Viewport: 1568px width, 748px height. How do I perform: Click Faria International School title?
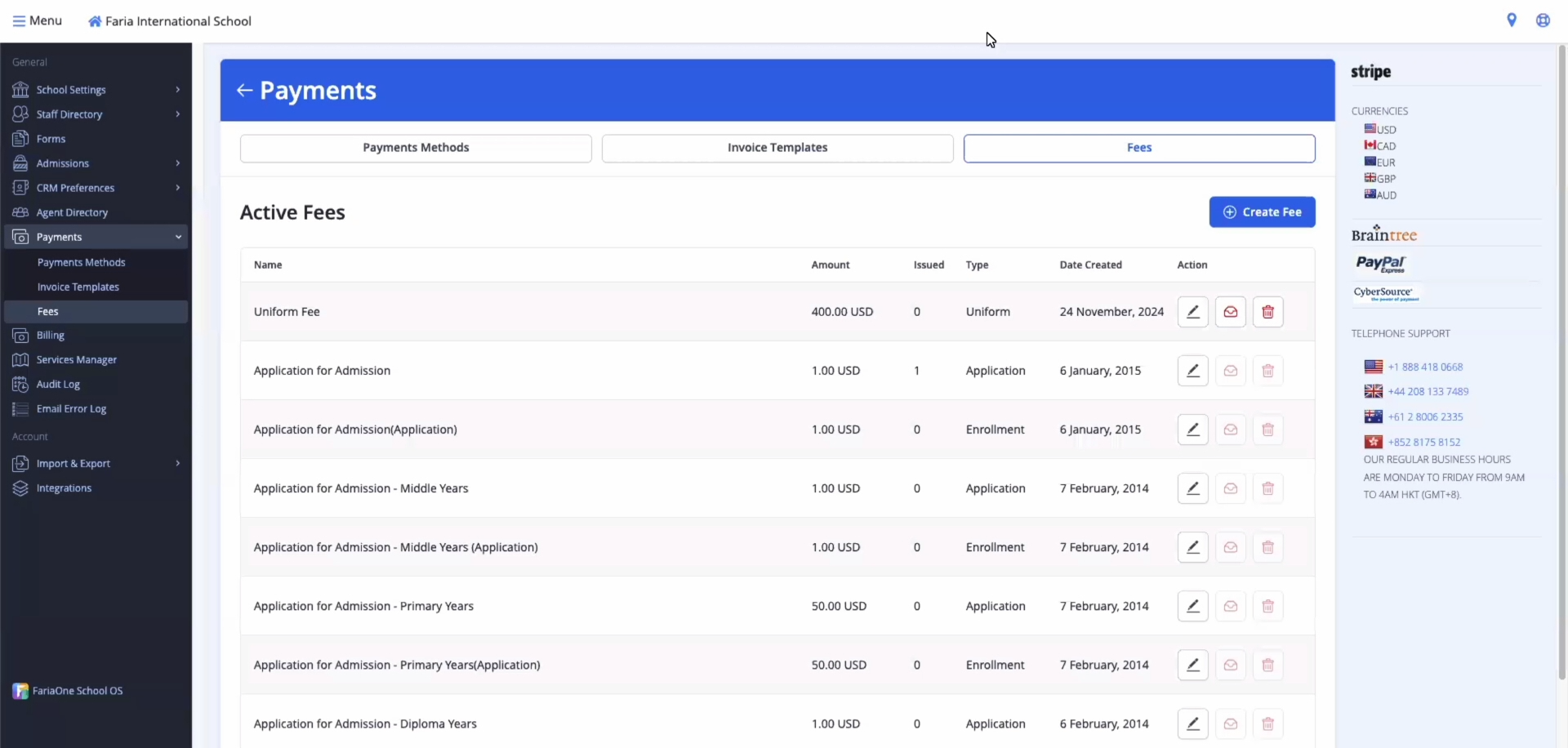(178, 21)
